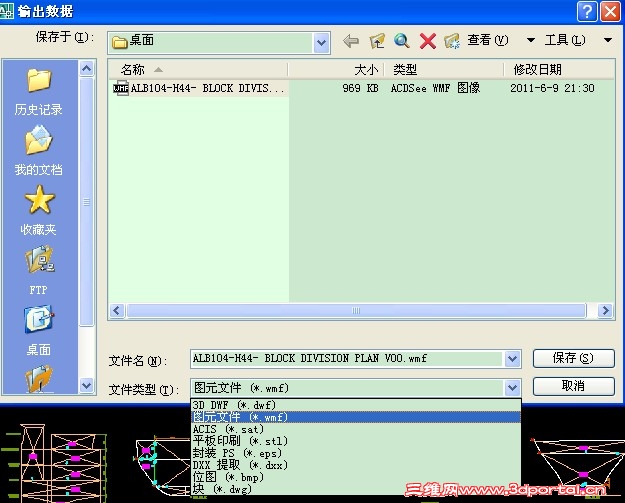Close the 输出数据 dialog

(610, 11)
